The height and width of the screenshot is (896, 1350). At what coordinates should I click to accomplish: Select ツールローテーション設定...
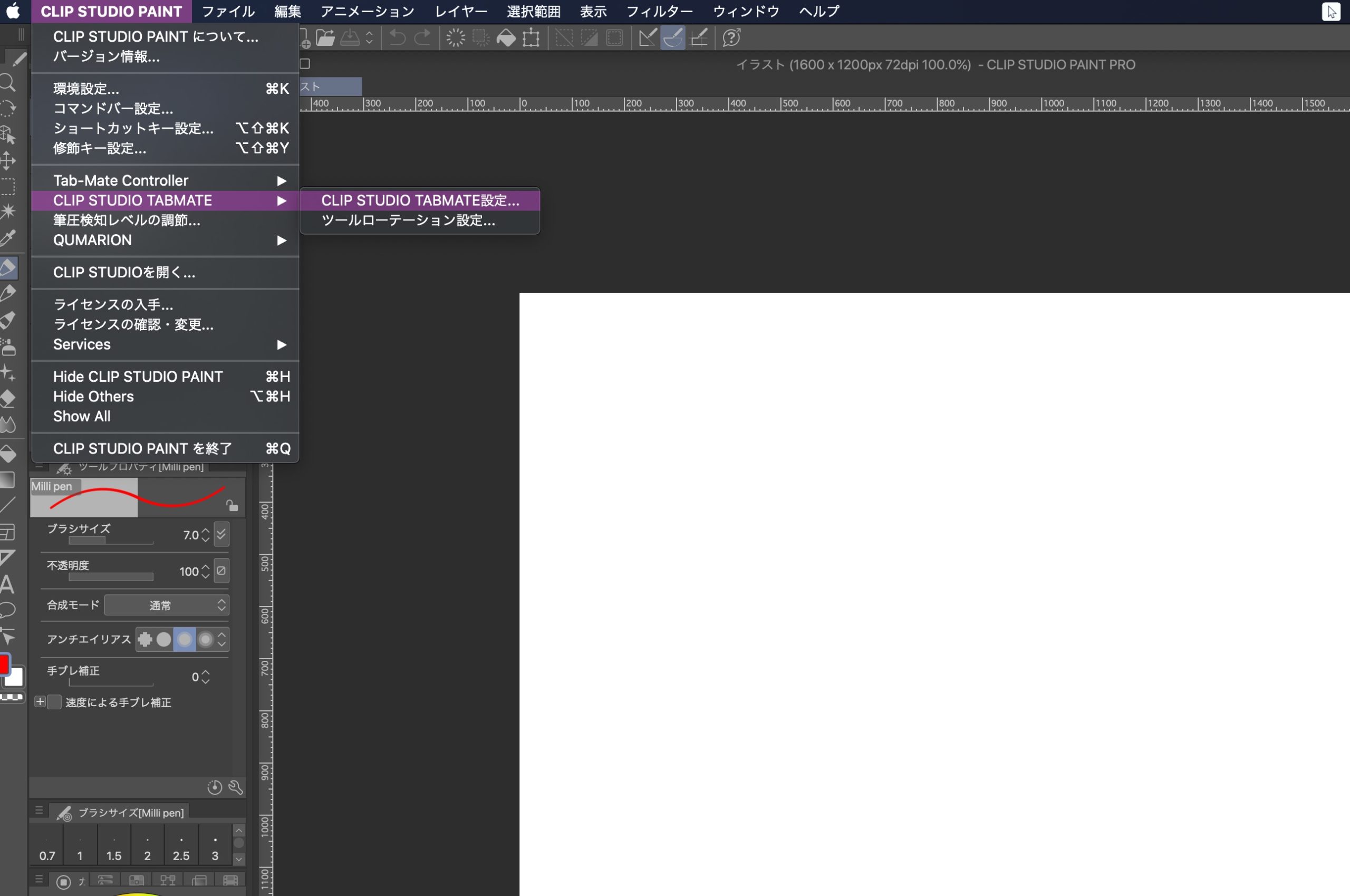407,220
